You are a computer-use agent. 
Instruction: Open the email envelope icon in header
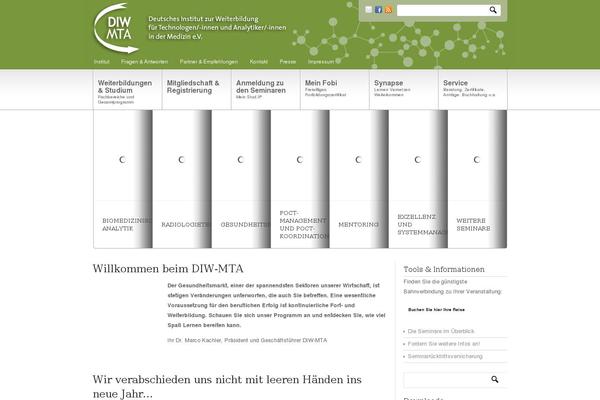(x=368, y=10)
